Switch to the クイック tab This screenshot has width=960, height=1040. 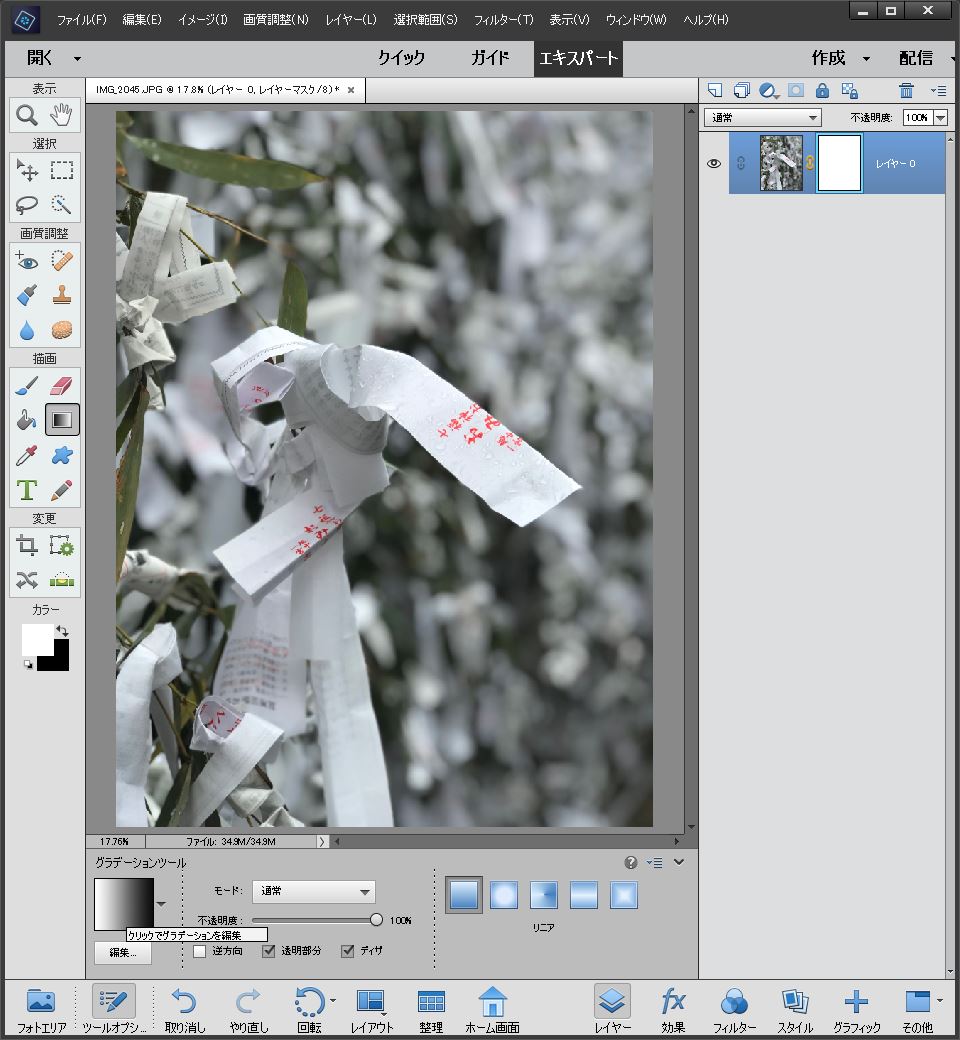(401, 58)
